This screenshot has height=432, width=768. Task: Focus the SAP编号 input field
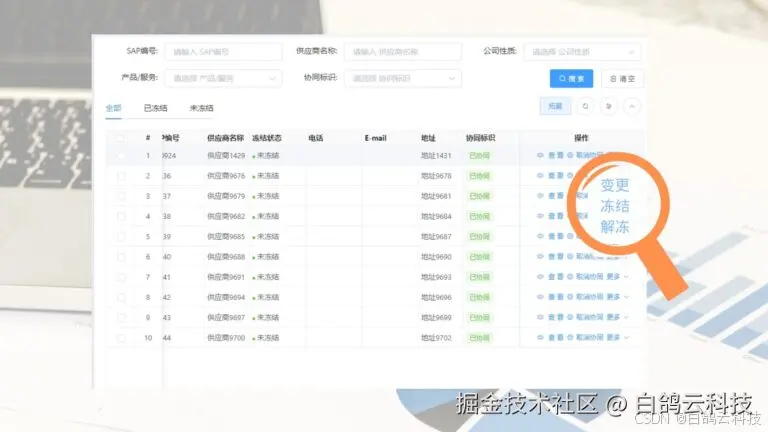point(223,51)
